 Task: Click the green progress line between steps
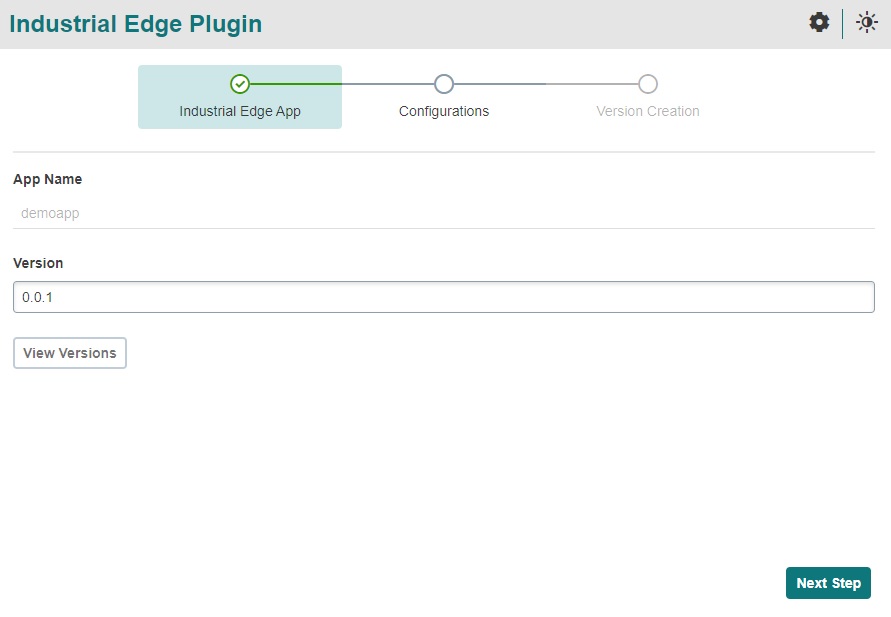[340, 84]
